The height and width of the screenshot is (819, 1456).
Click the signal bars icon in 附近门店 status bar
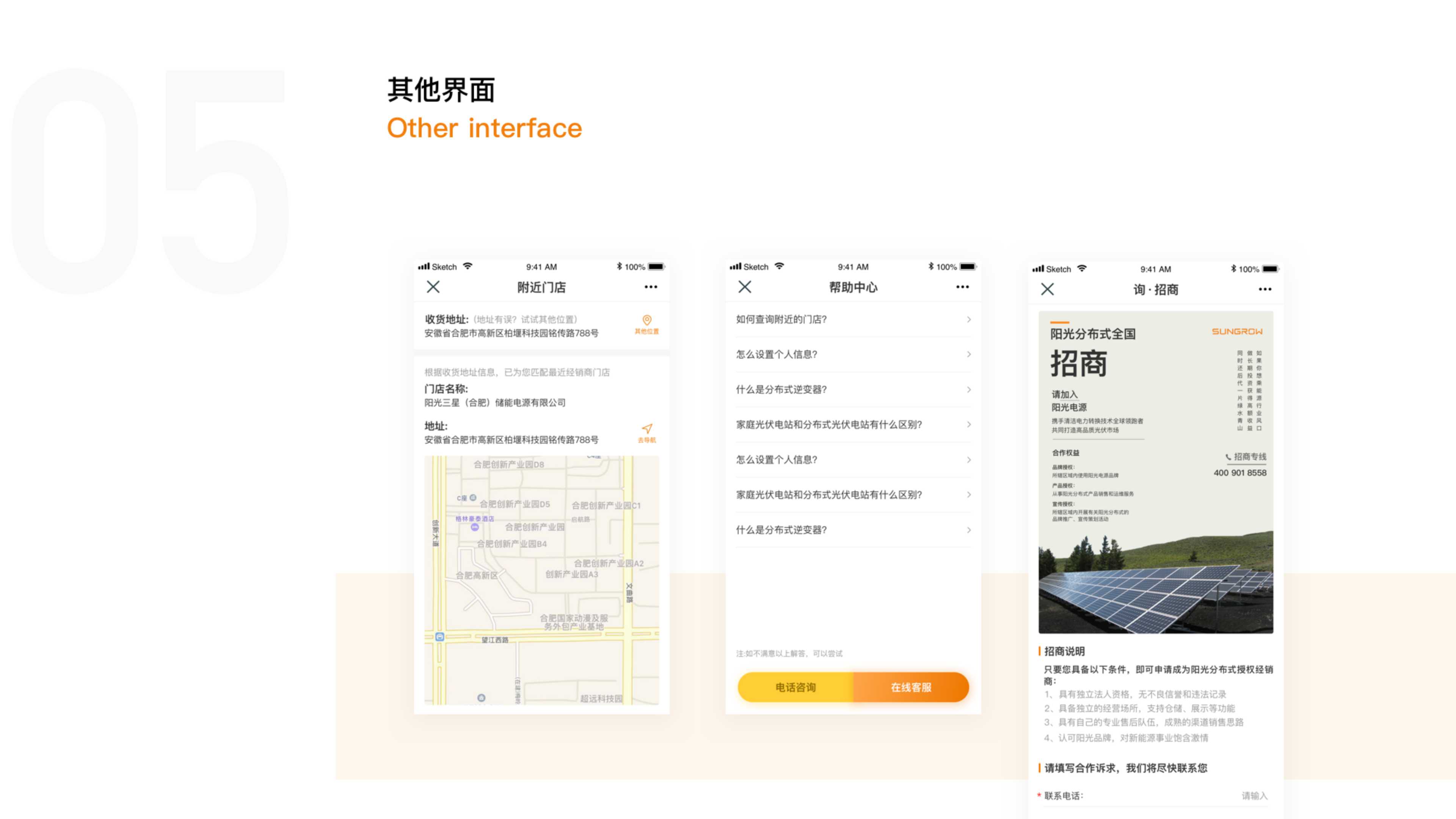[424, 267]
